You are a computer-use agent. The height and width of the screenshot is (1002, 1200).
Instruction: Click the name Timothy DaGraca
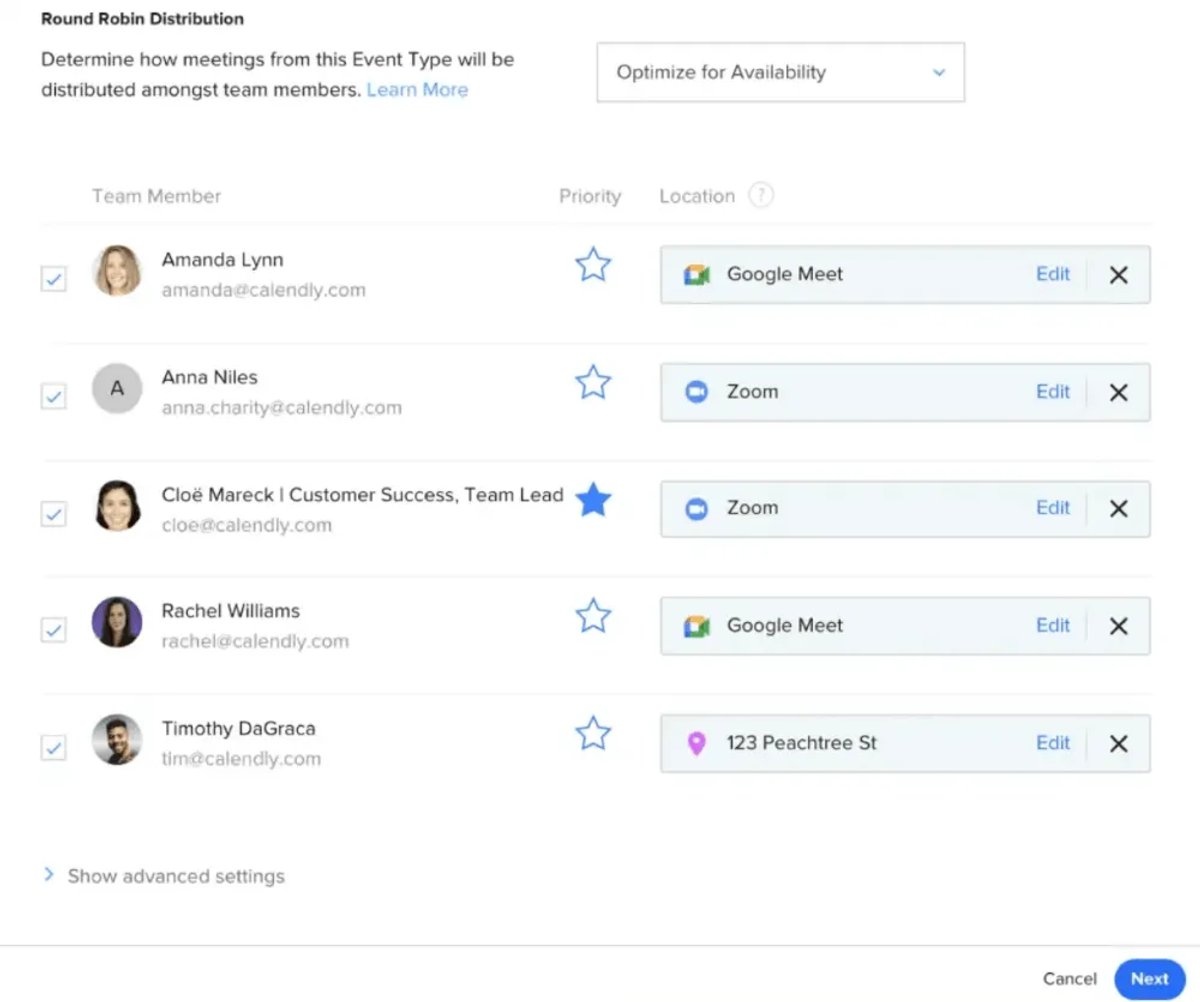point(239,729)
